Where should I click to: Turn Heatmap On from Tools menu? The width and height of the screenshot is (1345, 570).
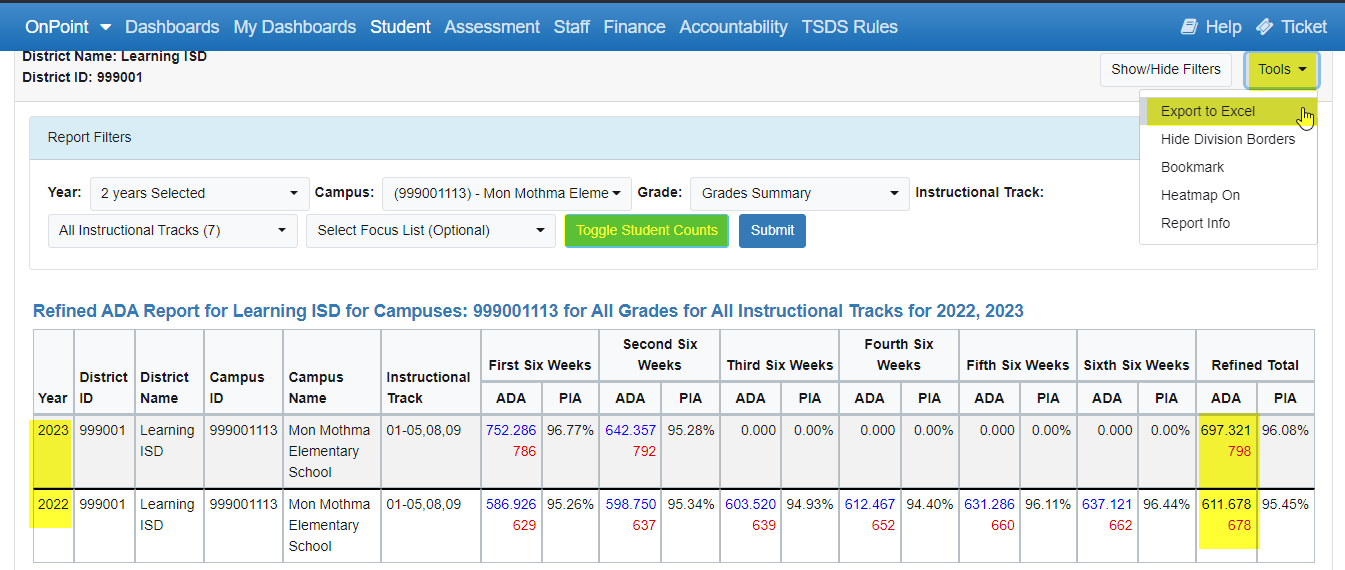click(1200, 195)
